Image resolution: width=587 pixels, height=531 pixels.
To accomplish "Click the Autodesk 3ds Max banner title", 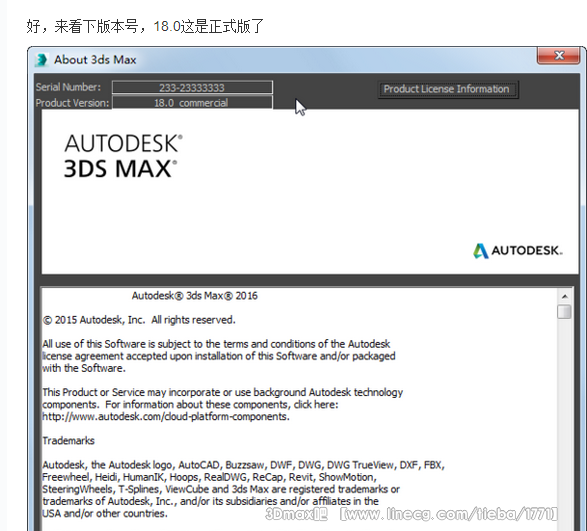I will point(123,156).
